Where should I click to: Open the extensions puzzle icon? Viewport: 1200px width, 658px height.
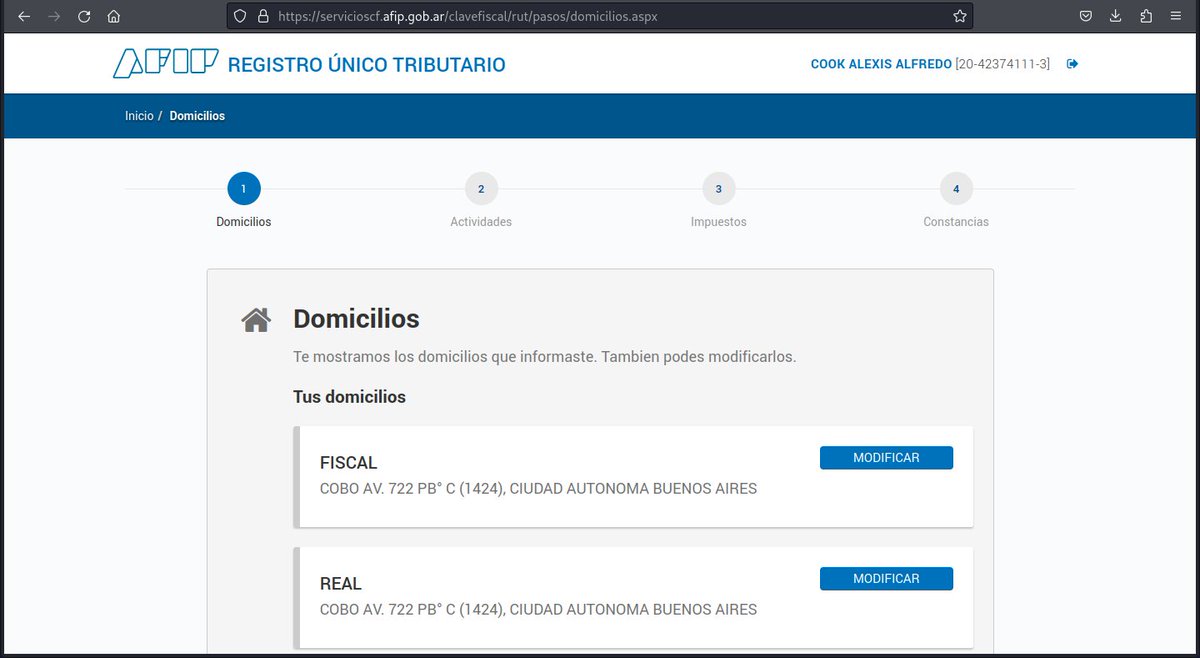pyautogui.click(x=1146, y=16)
